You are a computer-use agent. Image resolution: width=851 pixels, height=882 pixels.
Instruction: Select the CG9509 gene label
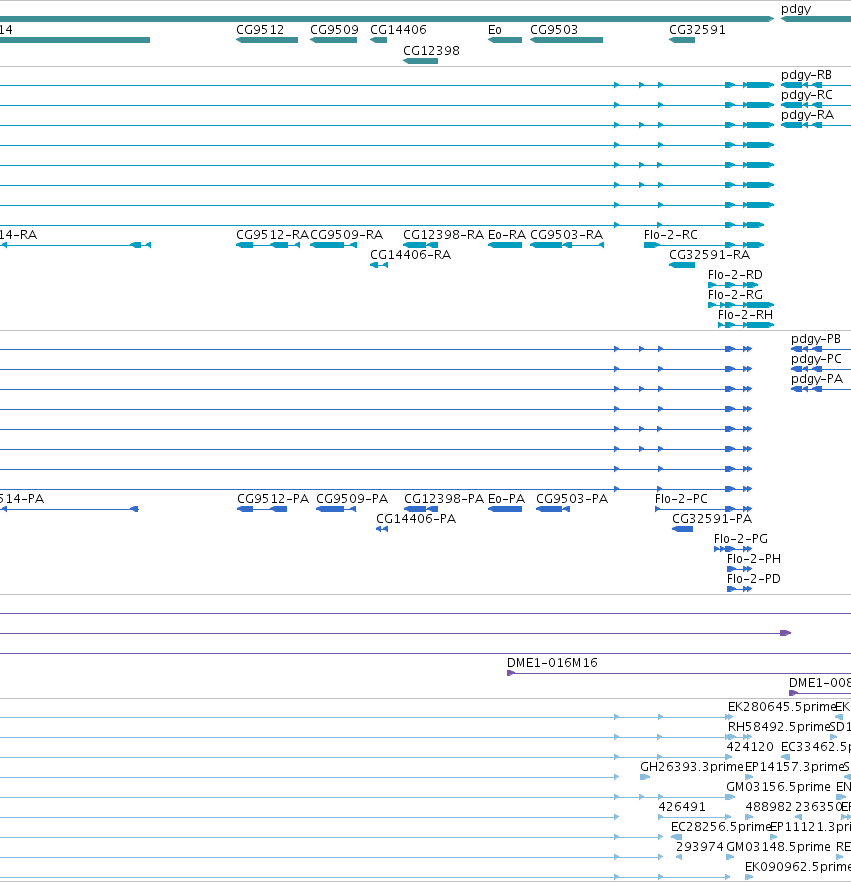pyautogui.click(x=334, y=30)
